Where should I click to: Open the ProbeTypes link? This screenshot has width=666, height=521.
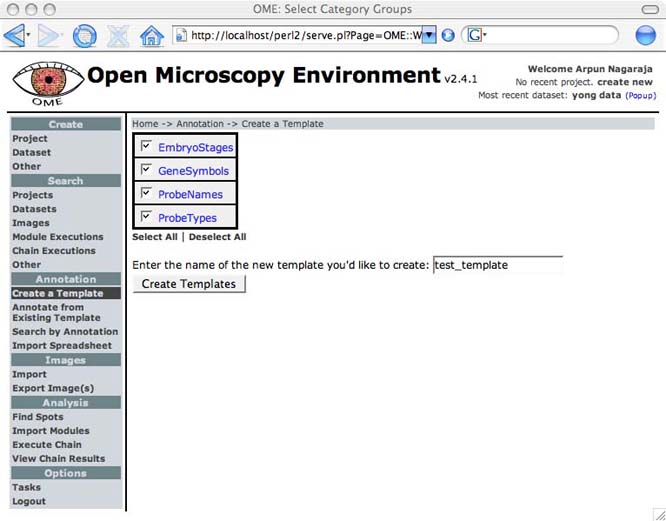click(187, 217)
